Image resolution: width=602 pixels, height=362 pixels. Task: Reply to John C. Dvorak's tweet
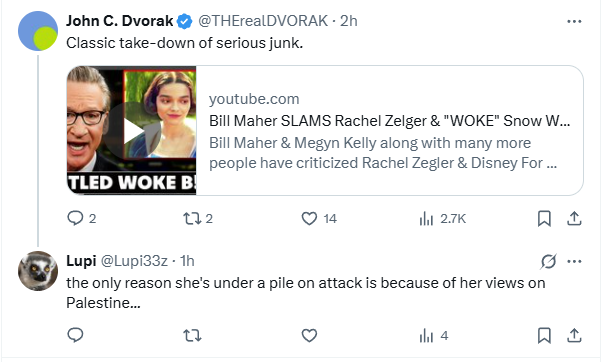75,218
